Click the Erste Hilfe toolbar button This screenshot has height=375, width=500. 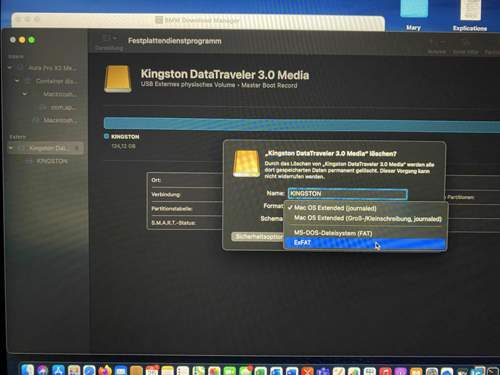click(x=466, y=47)
